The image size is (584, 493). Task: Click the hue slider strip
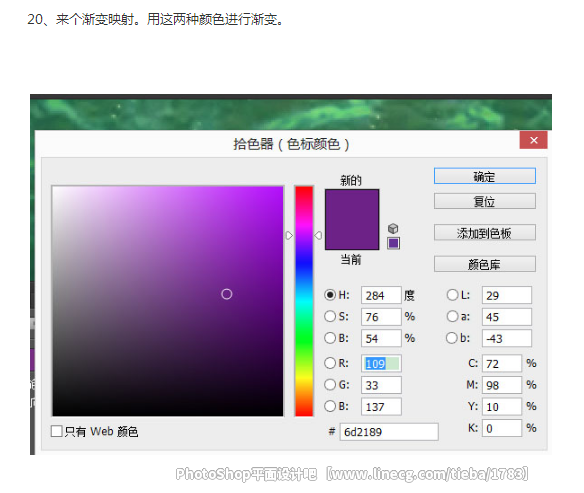pyautogui.click(x=304, y=301)
